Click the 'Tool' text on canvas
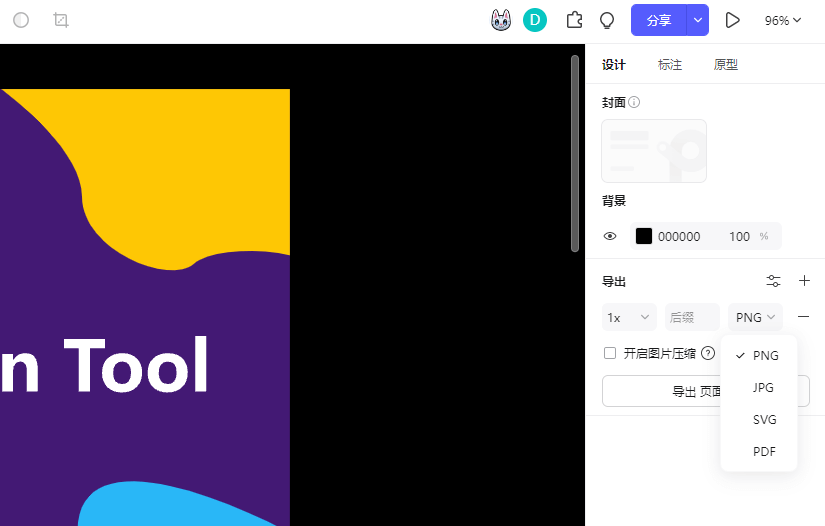The width and height of the screenshot is (825, 526). pyautogui.click(x=136, y=365)
